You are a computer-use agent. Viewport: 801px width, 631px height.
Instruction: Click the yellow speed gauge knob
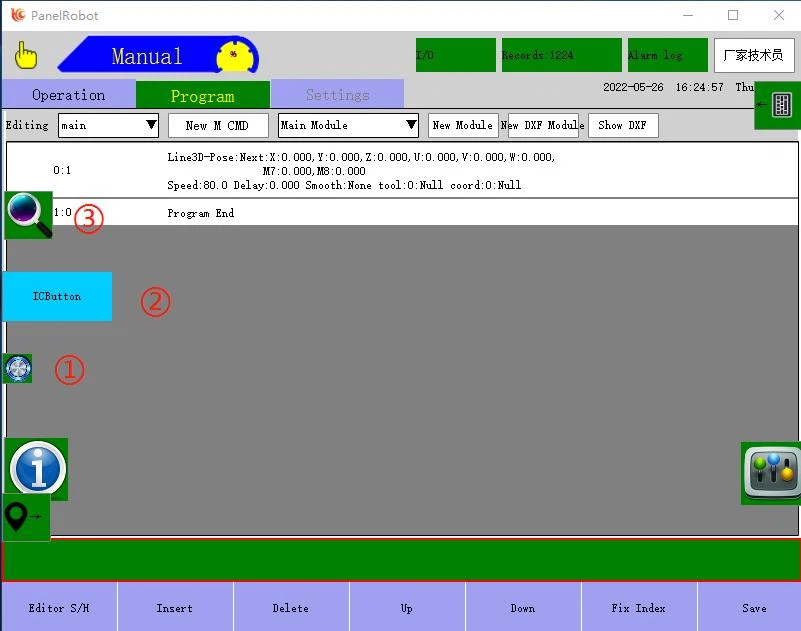(236, 55)
